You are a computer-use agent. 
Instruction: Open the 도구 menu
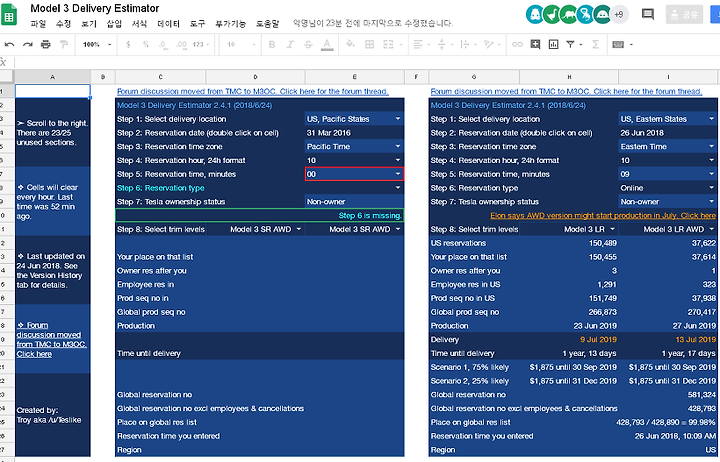click(197, 23)
